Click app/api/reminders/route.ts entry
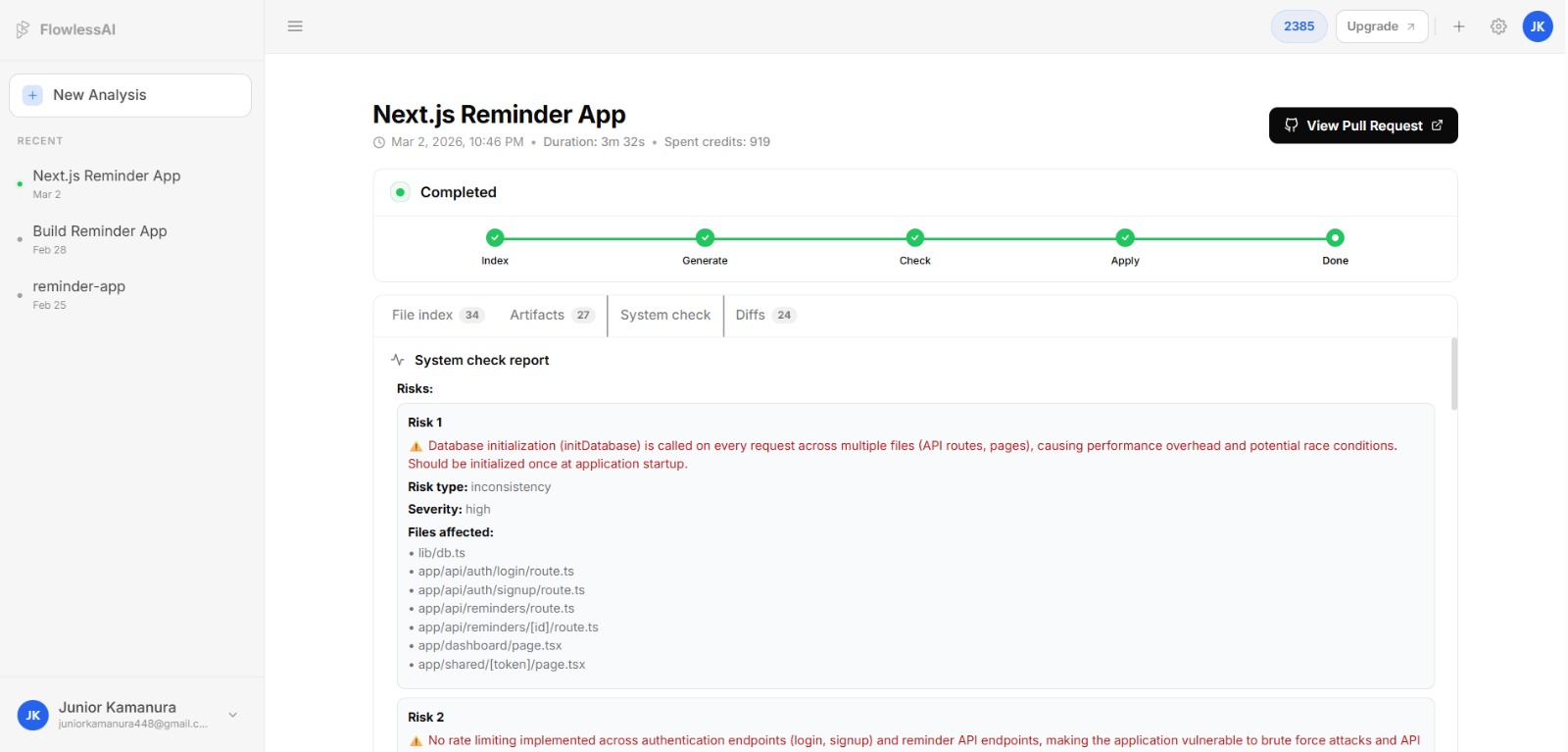Viewport: 1568px width, 752px height. [496, 609]
